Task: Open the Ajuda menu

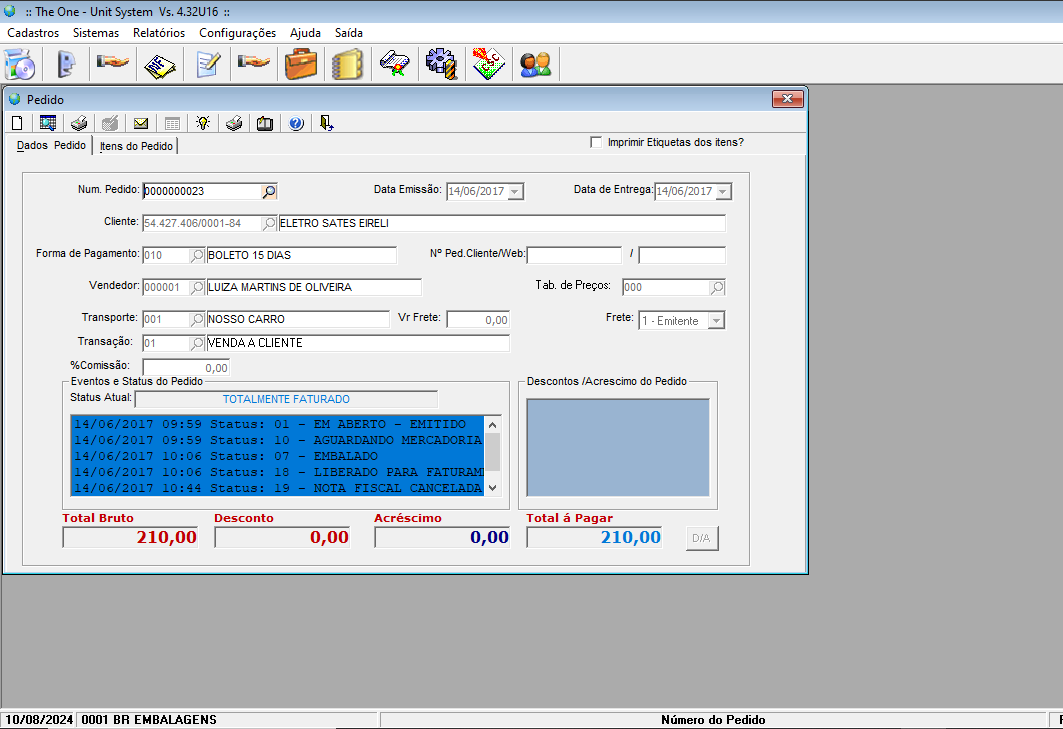Action: coord(306,33)
